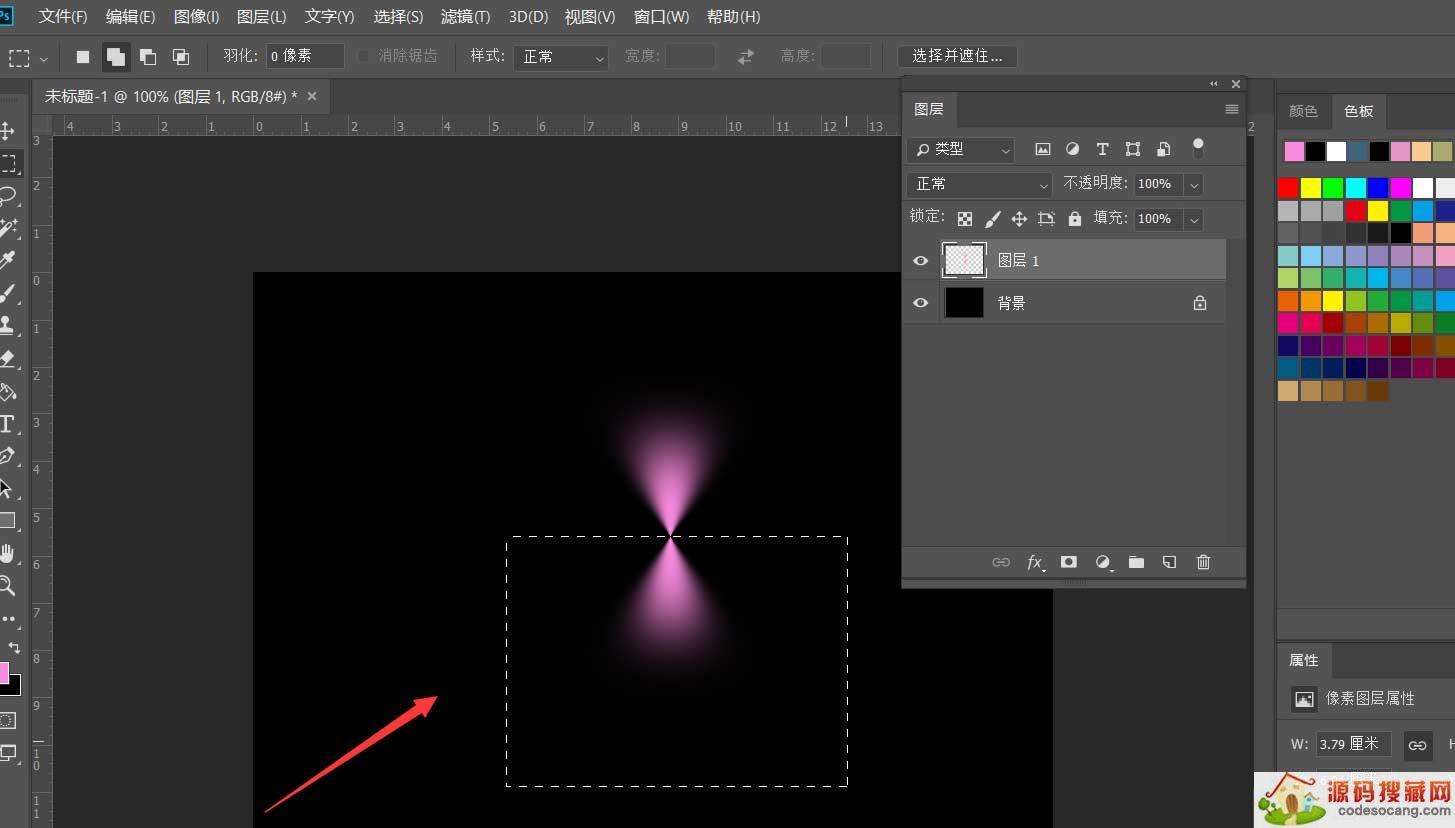
Task: Swap width and height values
Action: [746, 57]
